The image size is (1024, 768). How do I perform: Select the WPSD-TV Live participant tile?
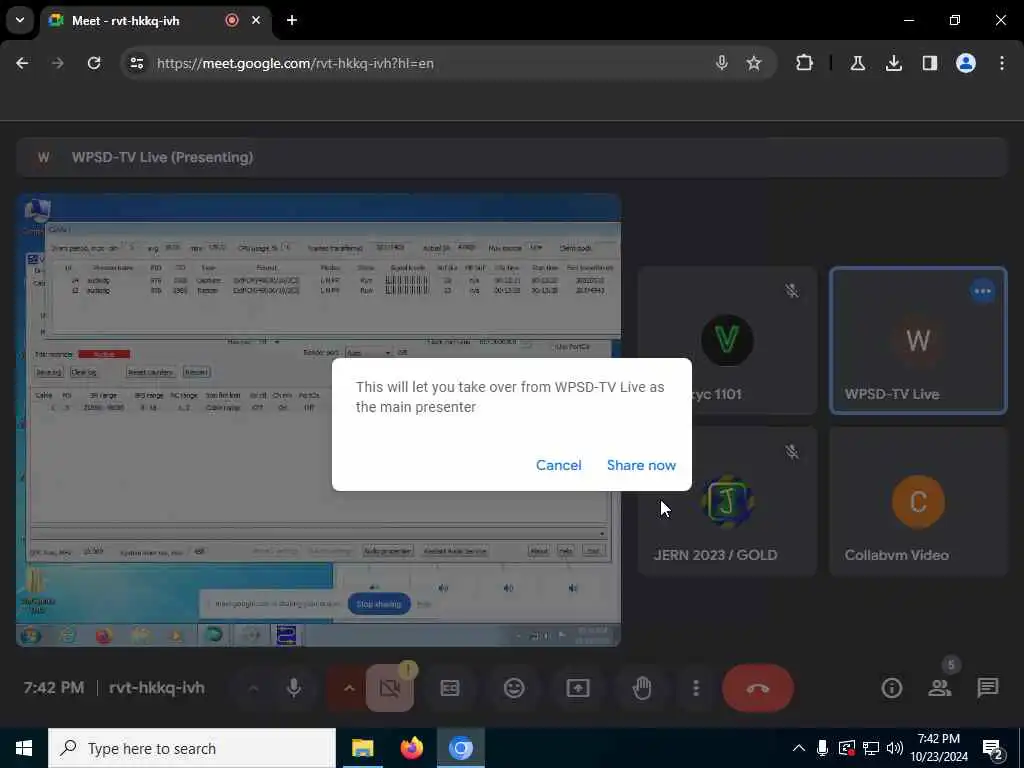918,340
